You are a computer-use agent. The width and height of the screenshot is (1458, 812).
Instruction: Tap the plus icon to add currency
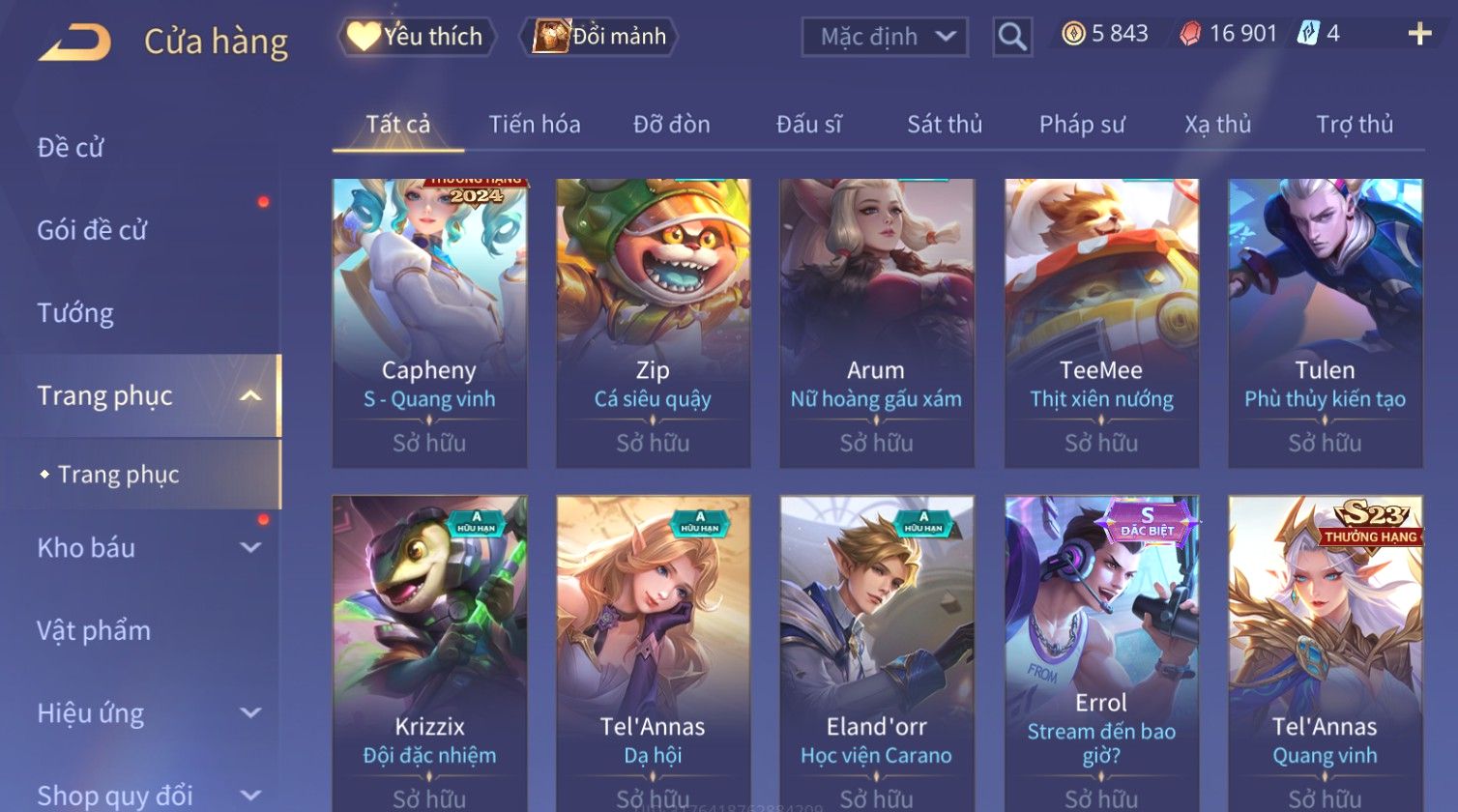point(1419,35)
